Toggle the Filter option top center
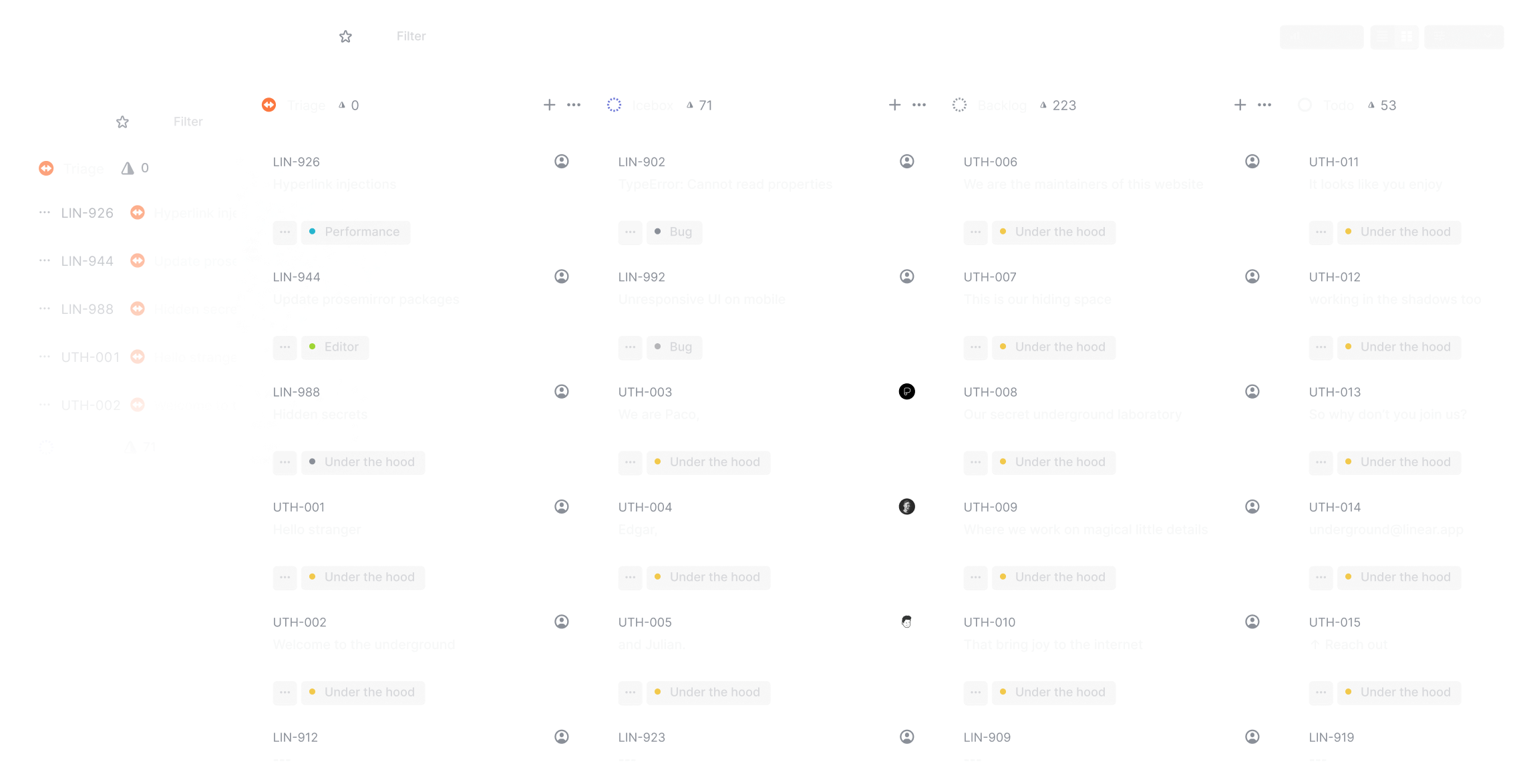The height and width of the screenshot is (784, 1527). point(409,36)
